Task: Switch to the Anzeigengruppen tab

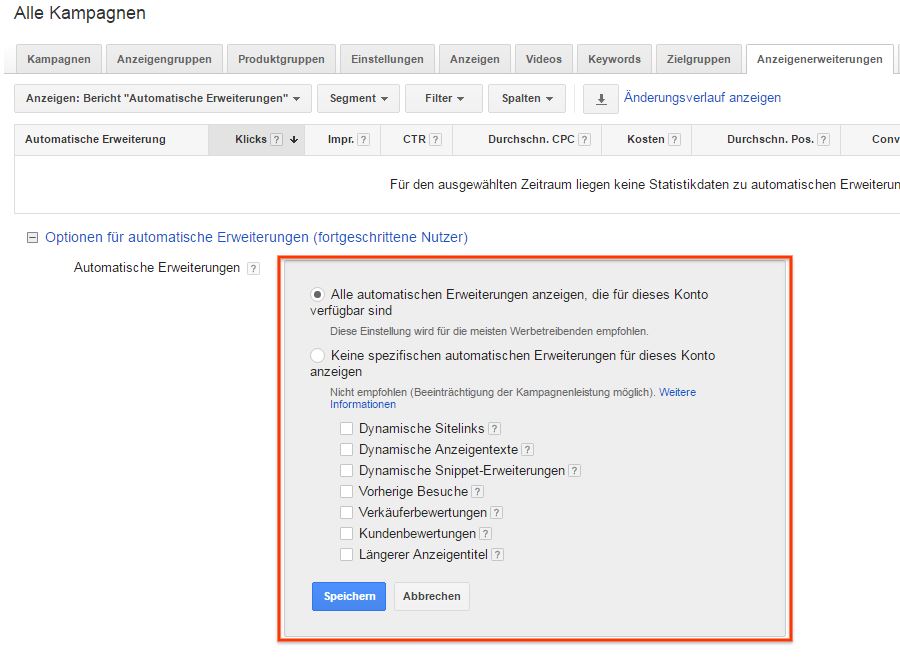Action: coord(164,59)
